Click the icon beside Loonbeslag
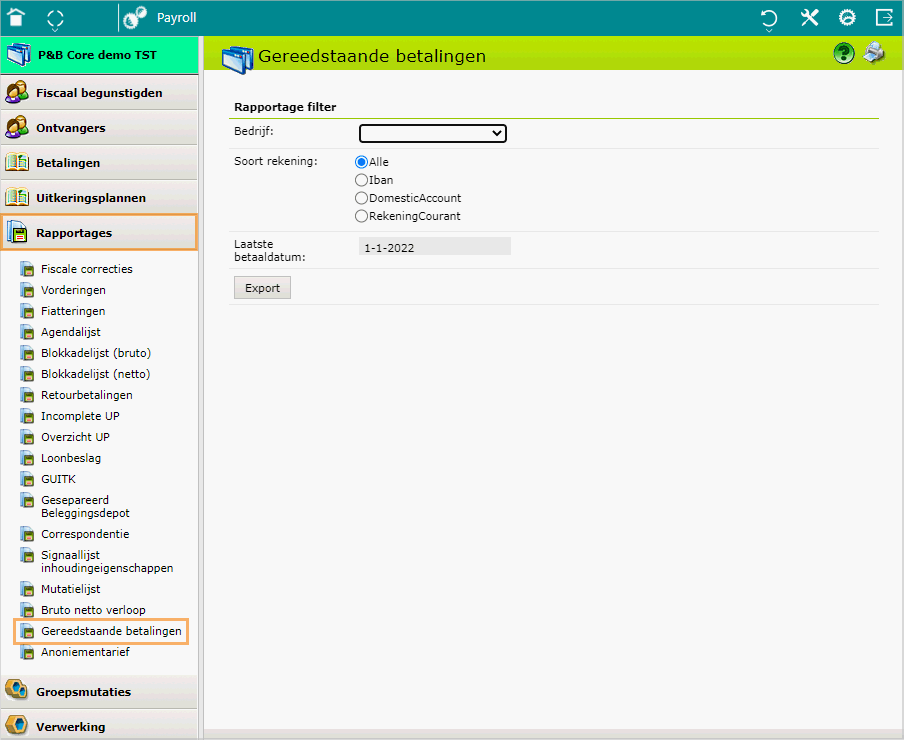The width and height of the screenshot is (904, 740). tap(27, 458)
